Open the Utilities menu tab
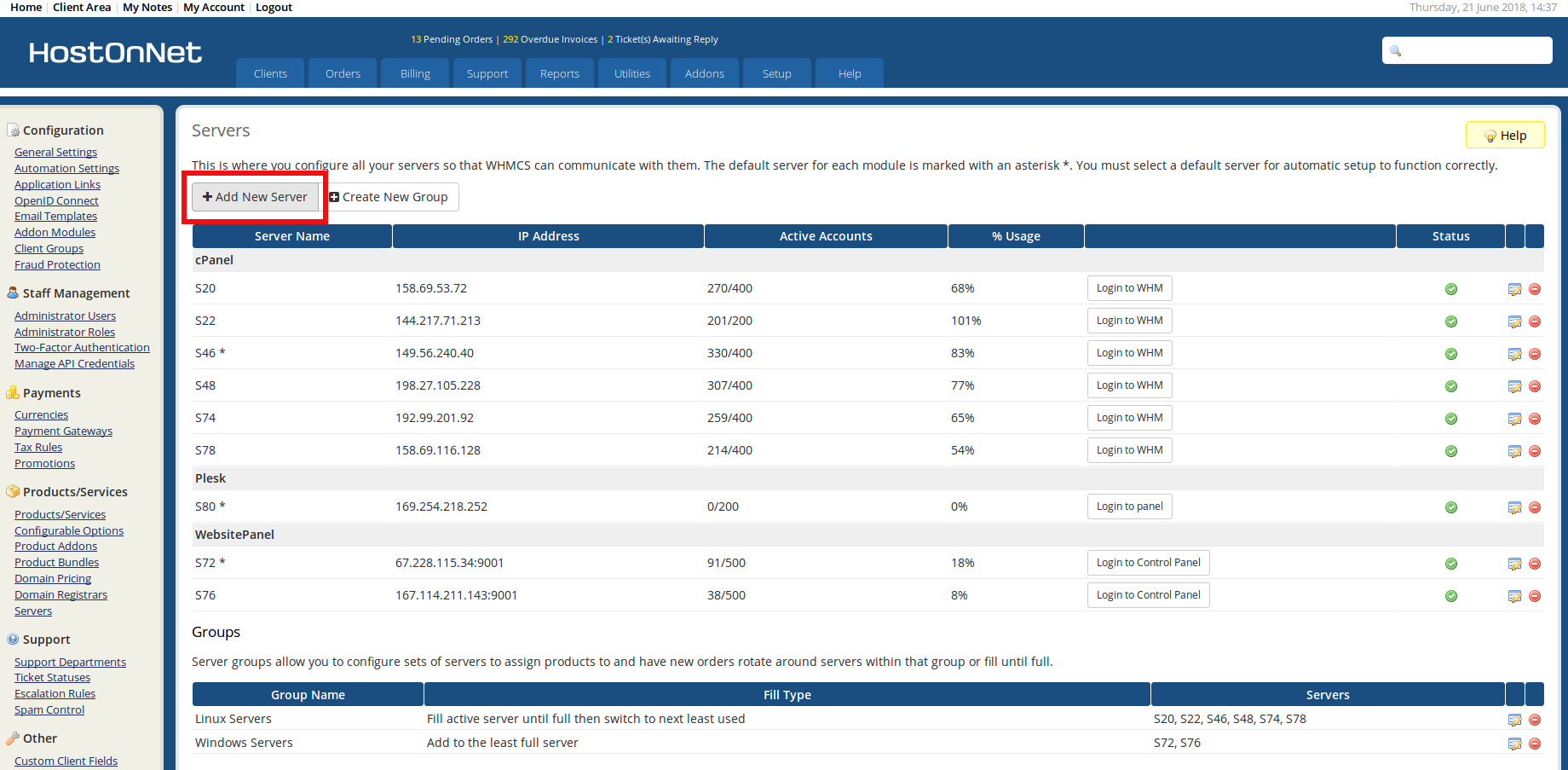 pos(632,73)
